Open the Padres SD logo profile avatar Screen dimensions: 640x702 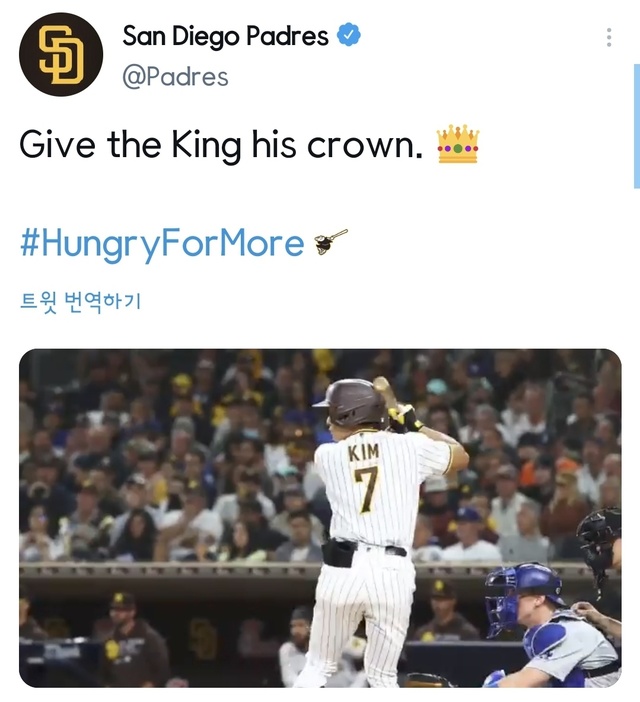coord(61,54)
